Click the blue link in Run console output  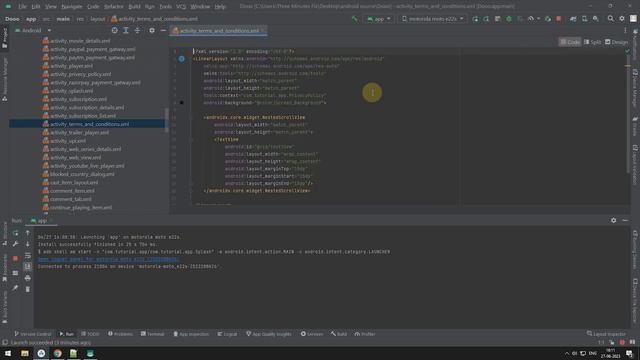[x=108, y=259]
